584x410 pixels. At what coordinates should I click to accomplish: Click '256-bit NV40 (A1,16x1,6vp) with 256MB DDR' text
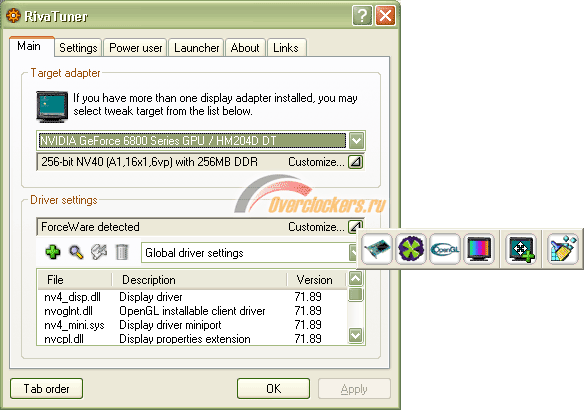coord(149,162)
